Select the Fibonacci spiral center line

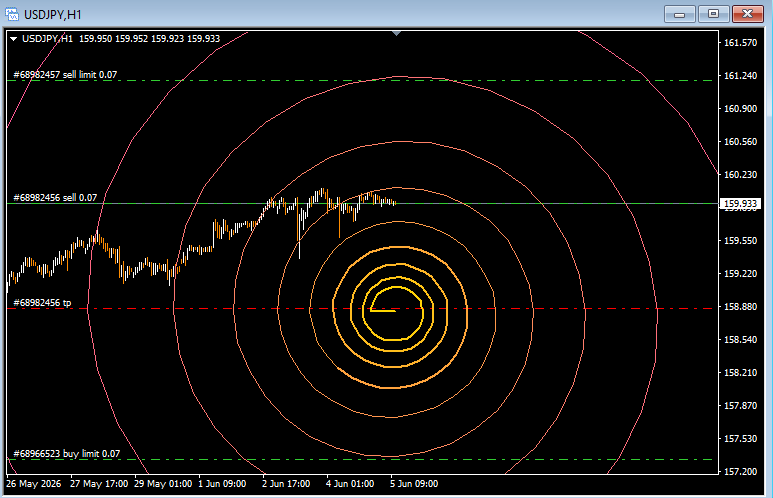click(x=383, y=311)
